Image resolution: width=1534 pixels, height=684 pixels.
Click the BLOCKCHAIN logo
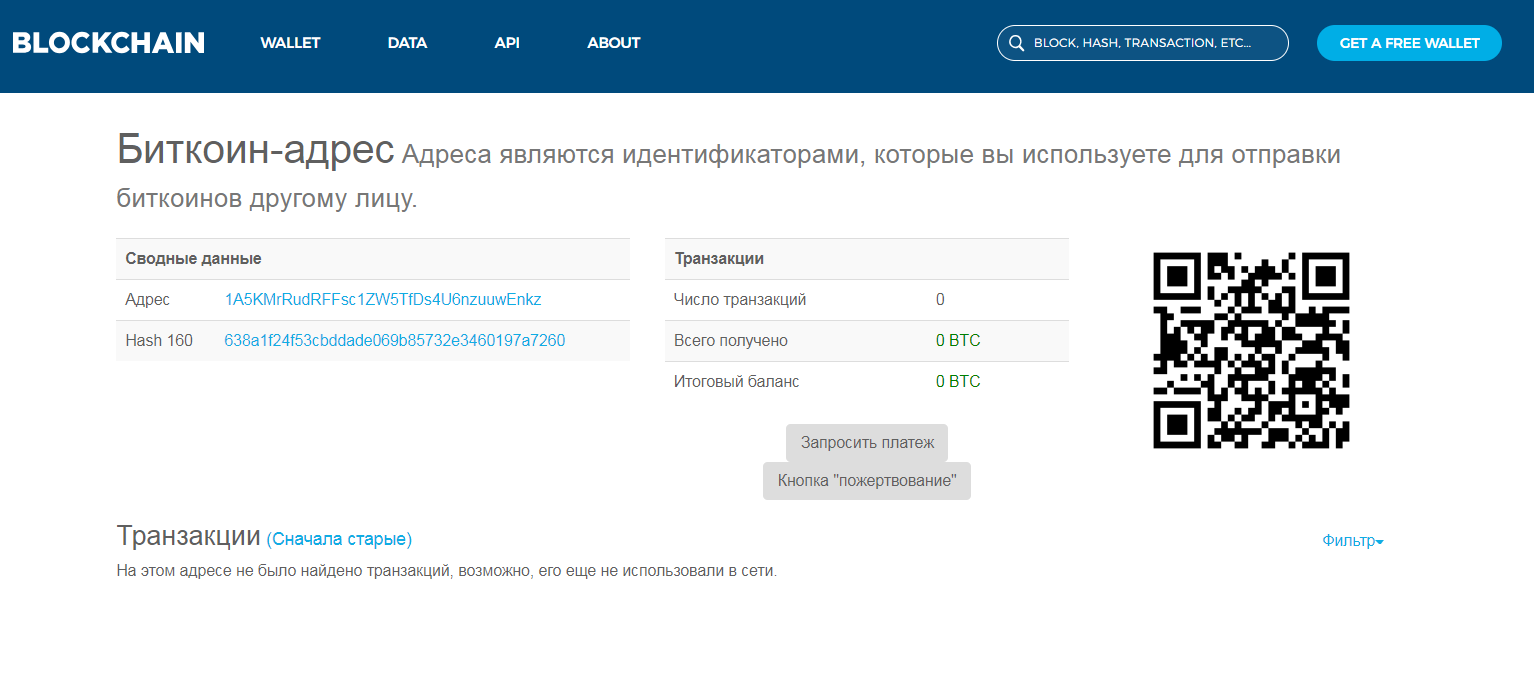click(108, 43)
